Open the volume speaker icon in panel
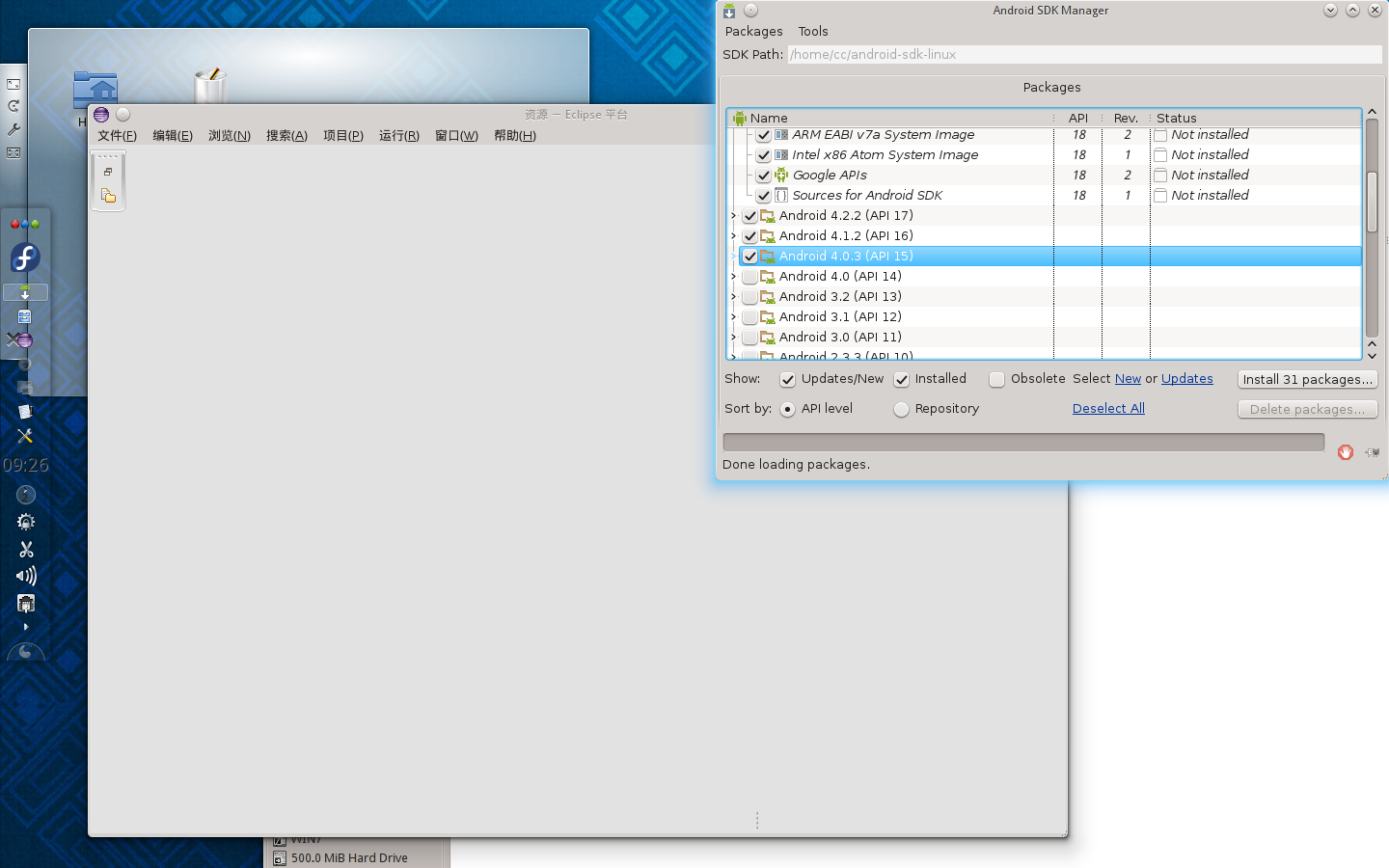1389x868 pixels. point(26,576)
